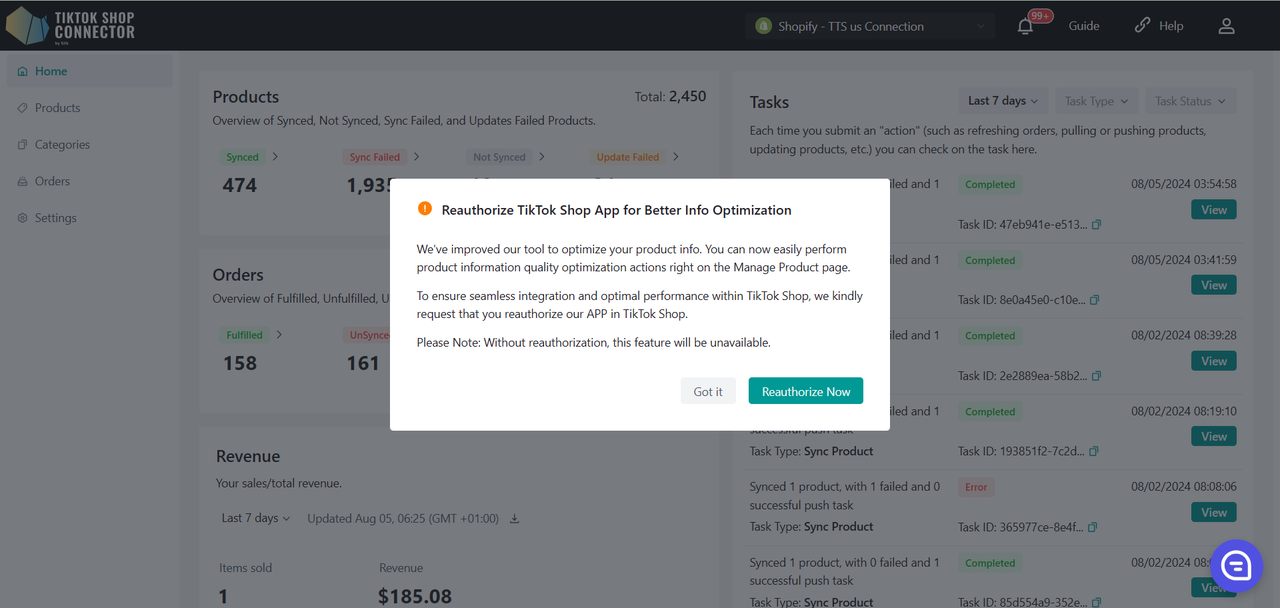This screenshot has height=608, width=1280.
Task: Click the notification bell icon
Action: (x=1025, y=27)
